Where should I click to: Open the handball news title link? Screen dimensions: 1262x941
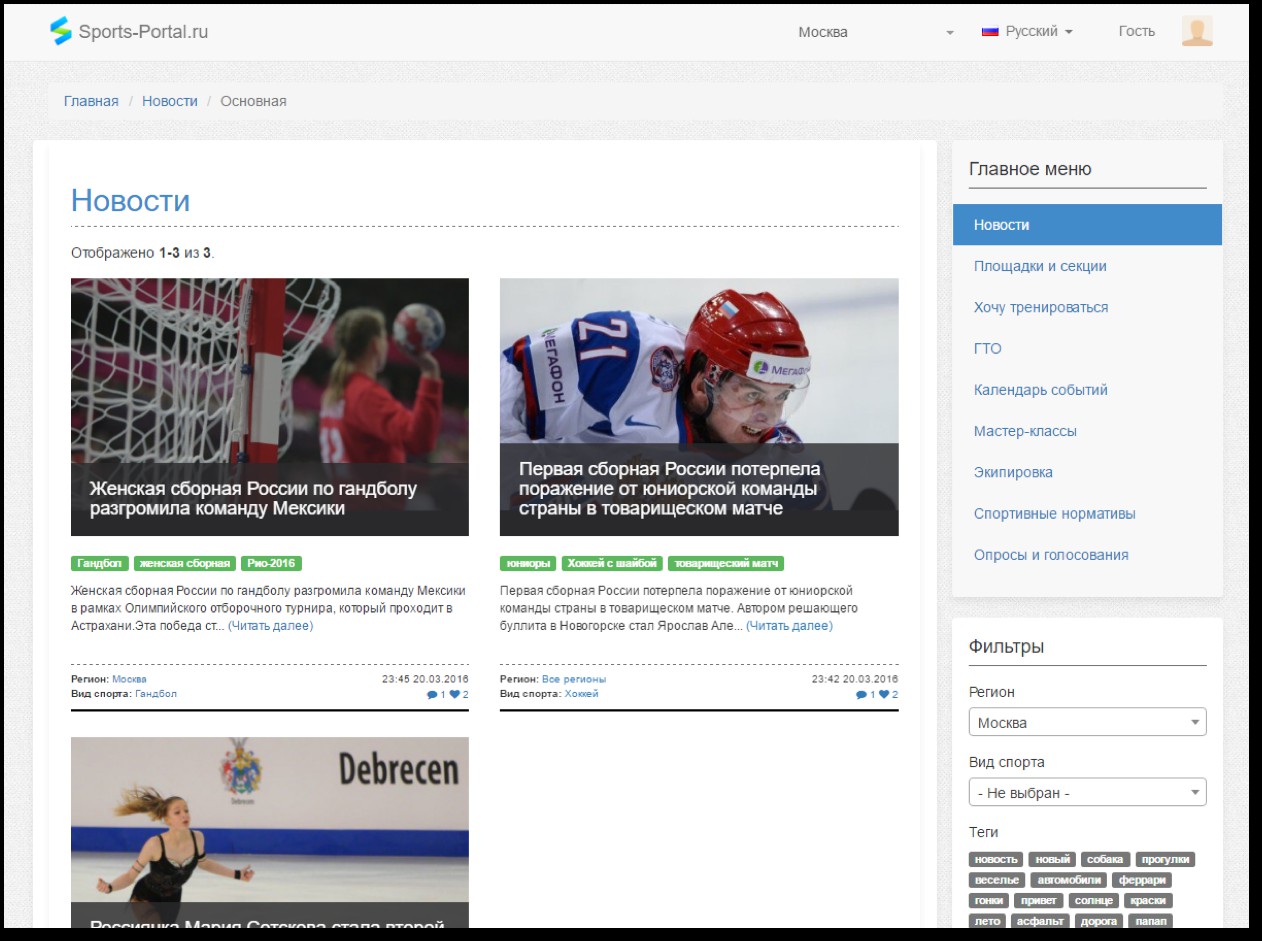253,498
